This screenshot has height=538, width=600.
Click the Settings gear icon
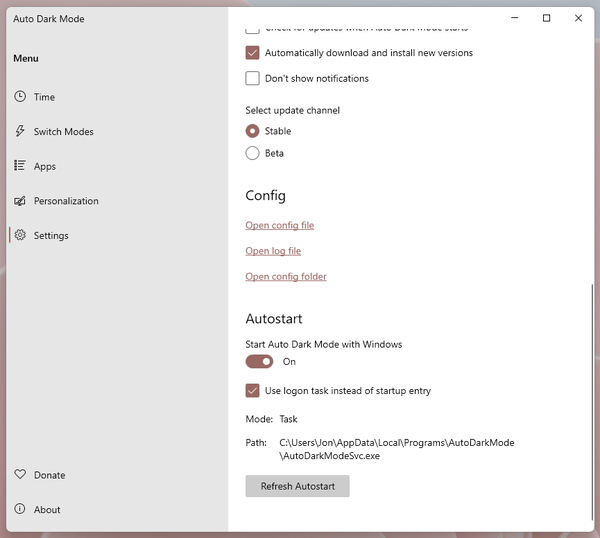20,235
